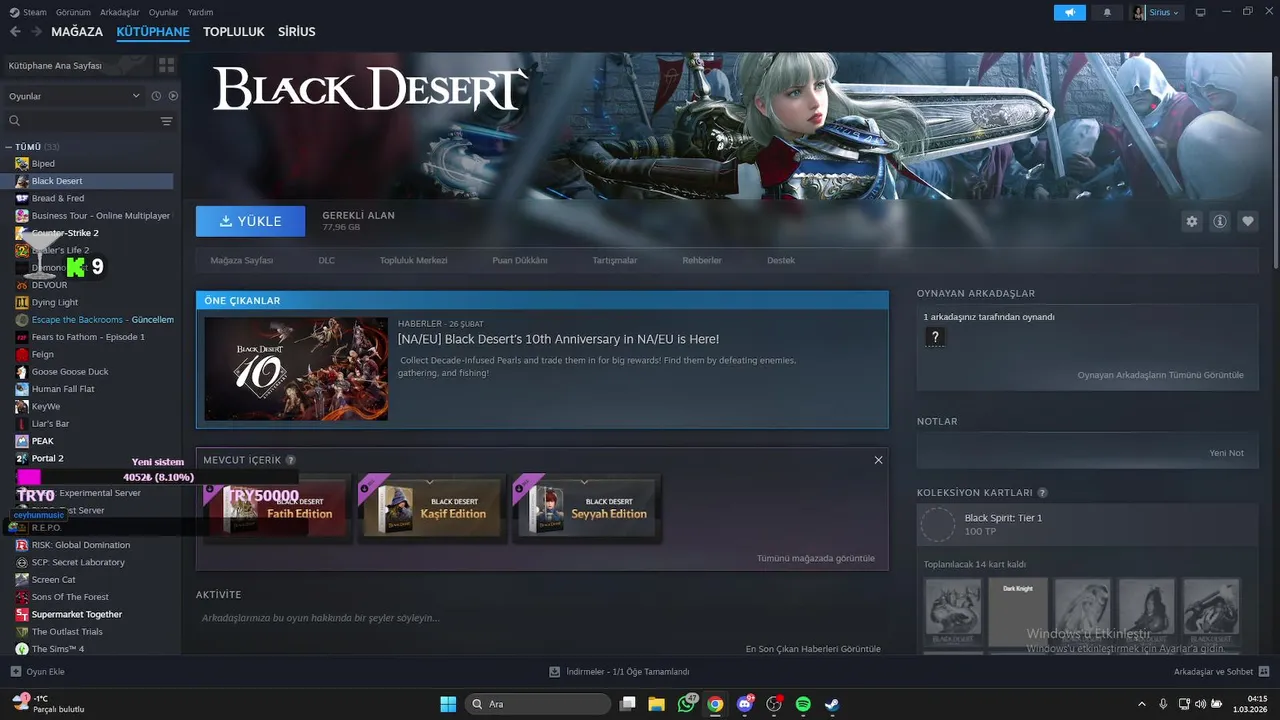This screenshot has width=1280, height=720.
Task: Open the İndirmeler downloads status
Action: click(620, 672)
